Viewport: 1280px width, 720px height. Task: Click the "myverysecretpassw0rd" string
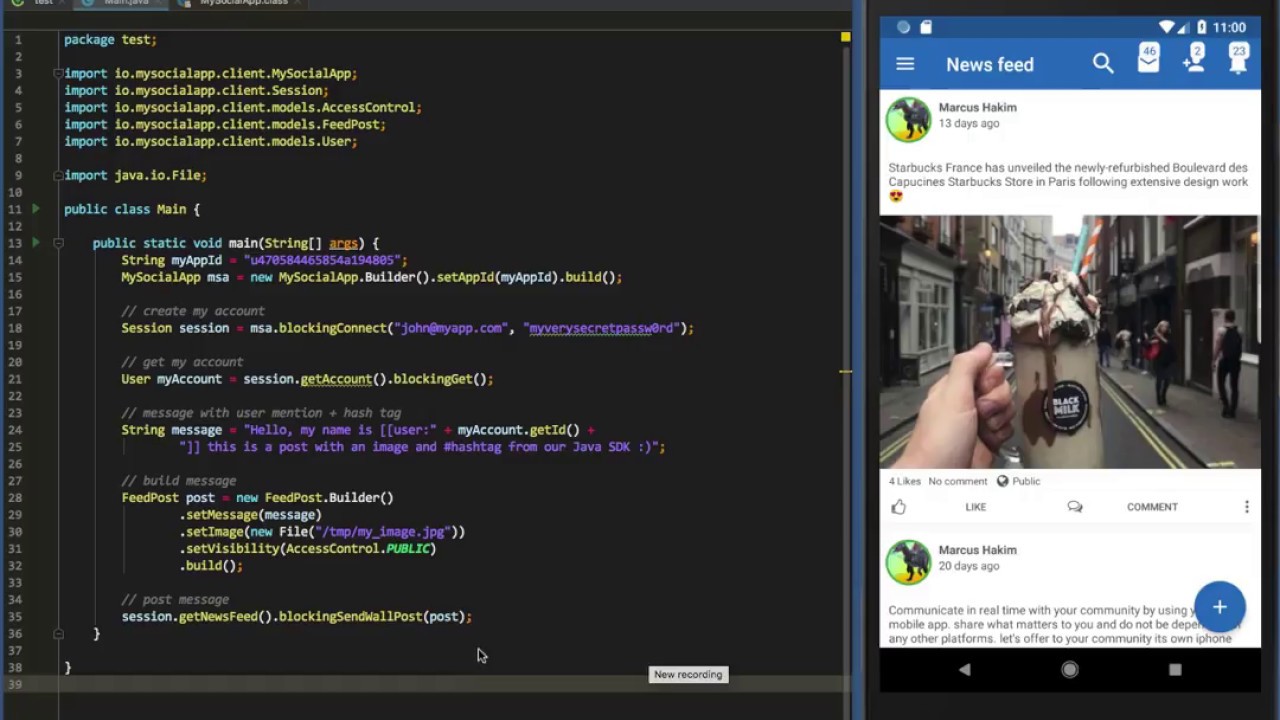601,328
